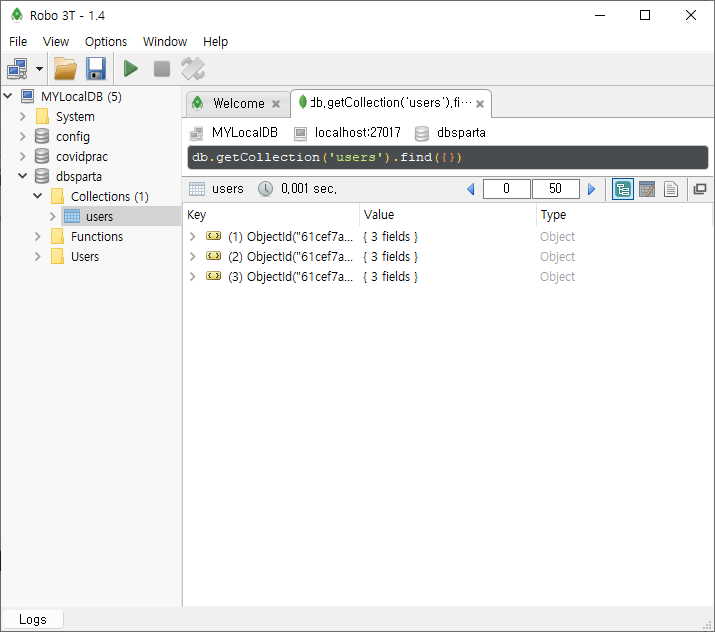Click the rotate orientation toolbar icon
This screenshot has width=715, height=632.
(x=193, y=69)
